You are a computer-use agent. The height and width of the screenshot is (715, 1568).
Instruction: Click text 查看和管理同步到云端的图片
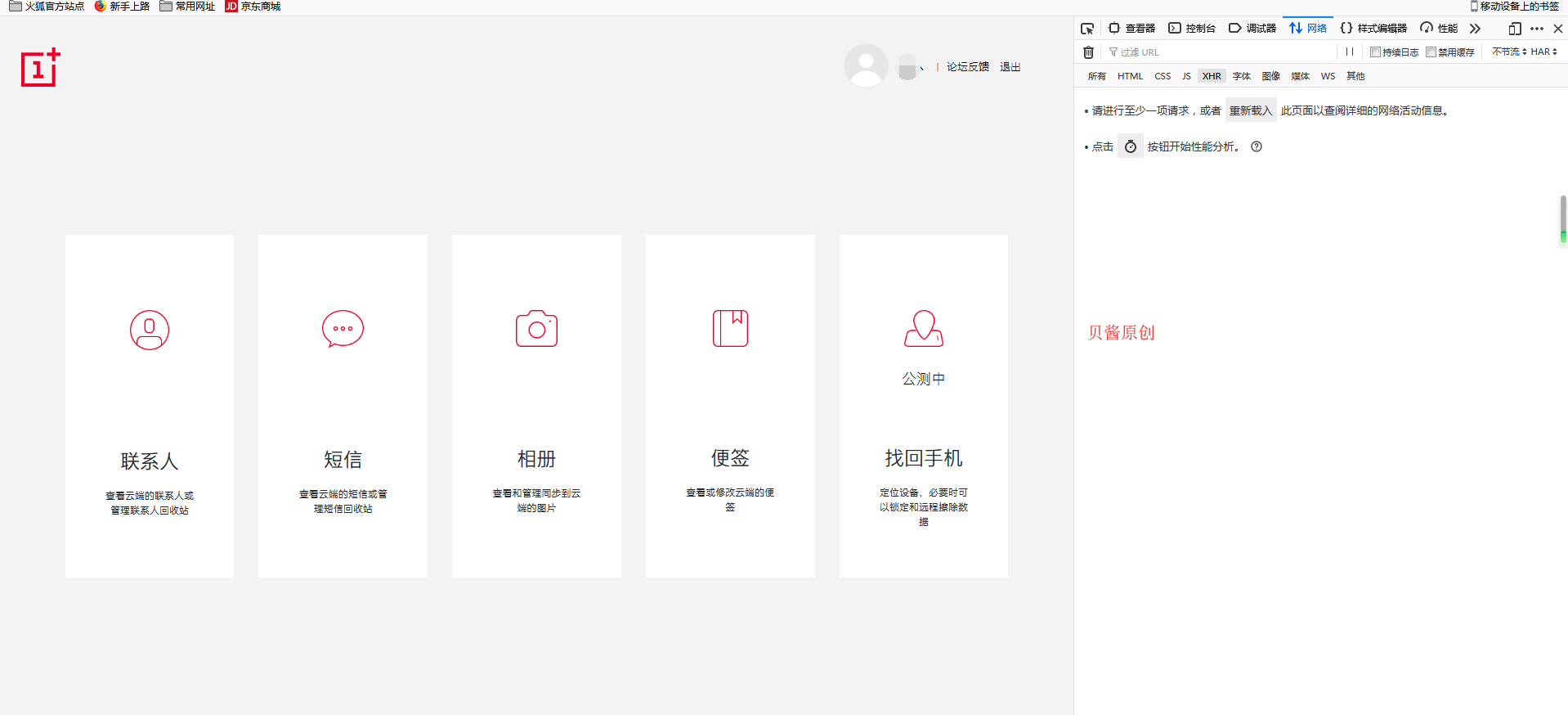(x=536, y=501)
